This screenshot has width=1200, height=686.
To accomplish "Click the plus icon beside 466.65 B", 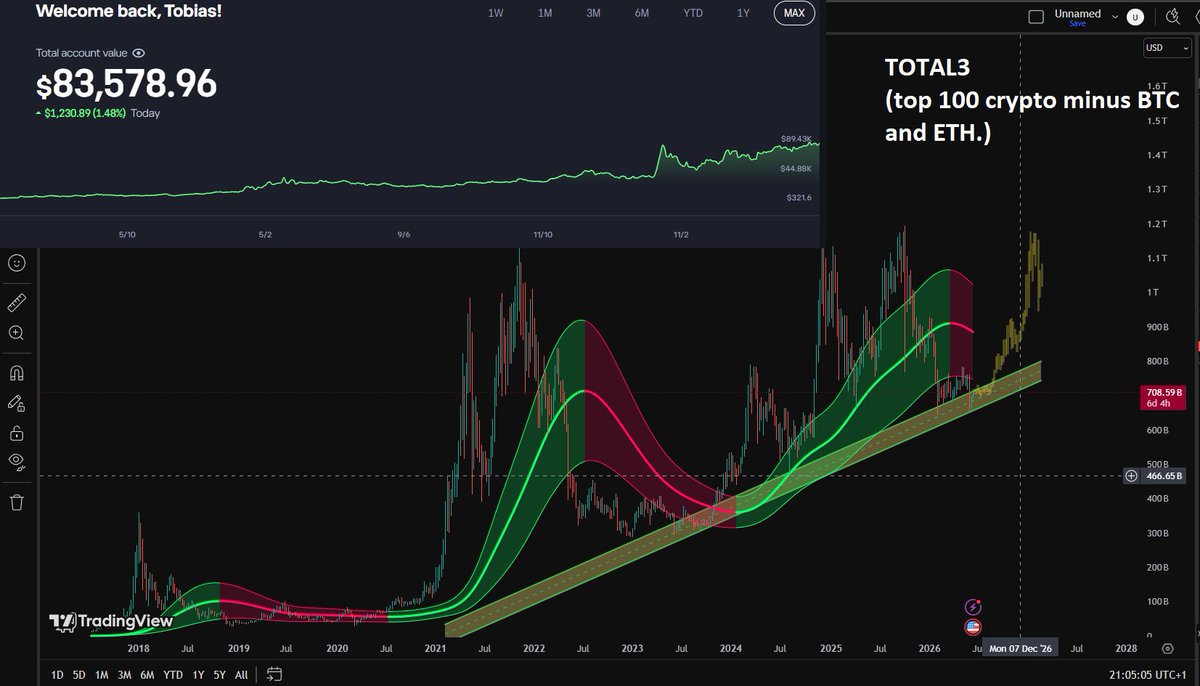I will tap(1131, 476).
